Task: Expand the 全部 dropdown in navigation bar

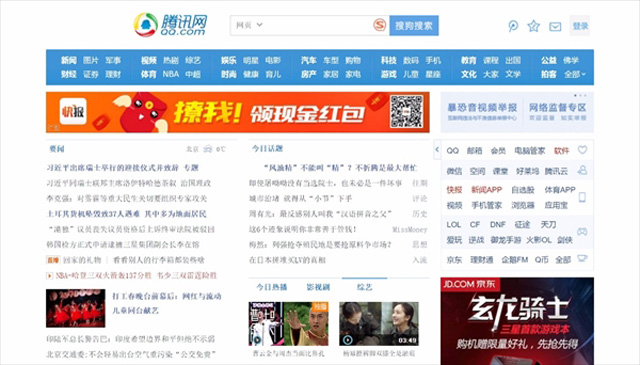Action: coord(575,74)
